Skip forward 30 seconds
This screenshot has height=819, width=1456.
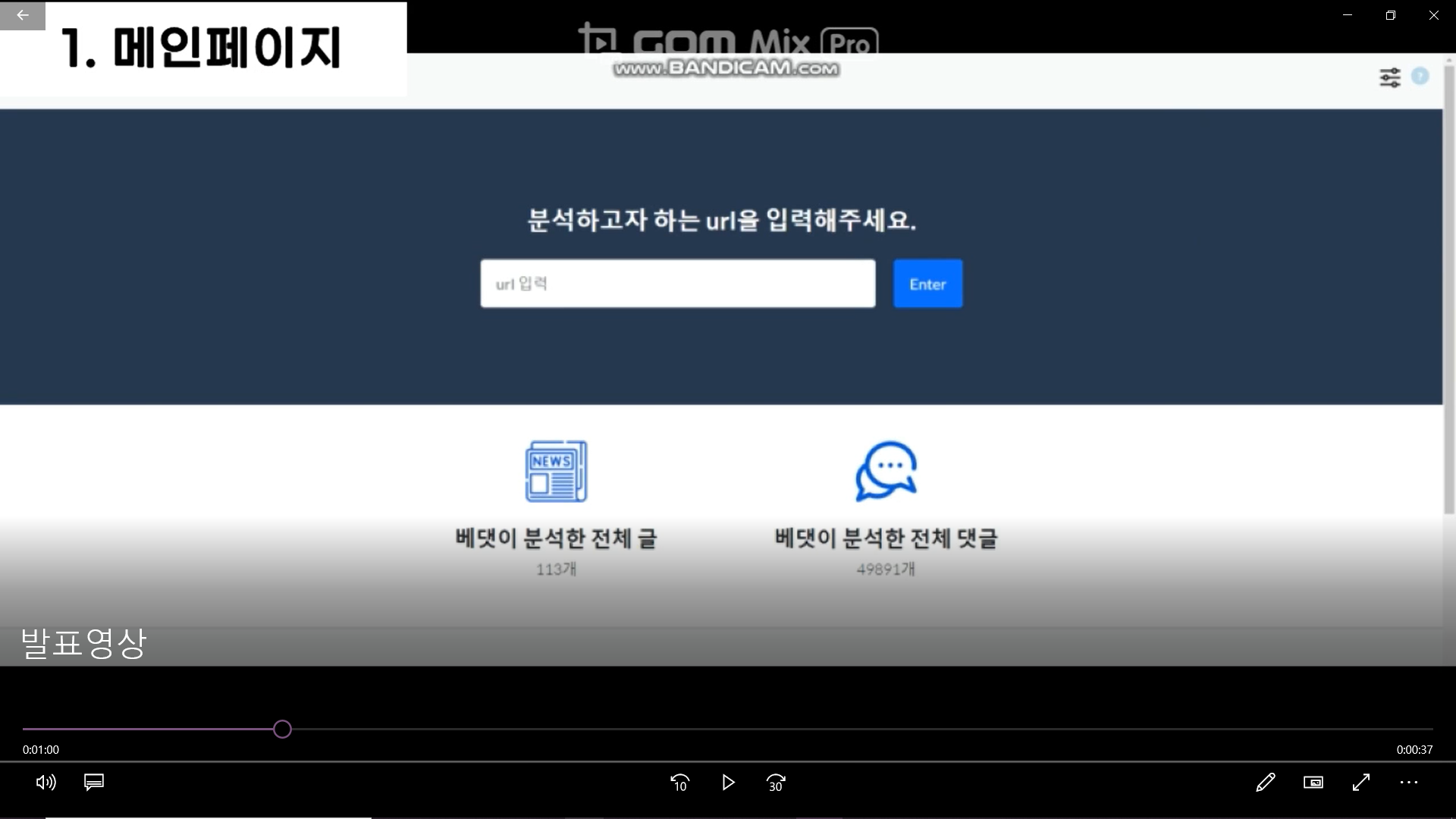(776, 783)
